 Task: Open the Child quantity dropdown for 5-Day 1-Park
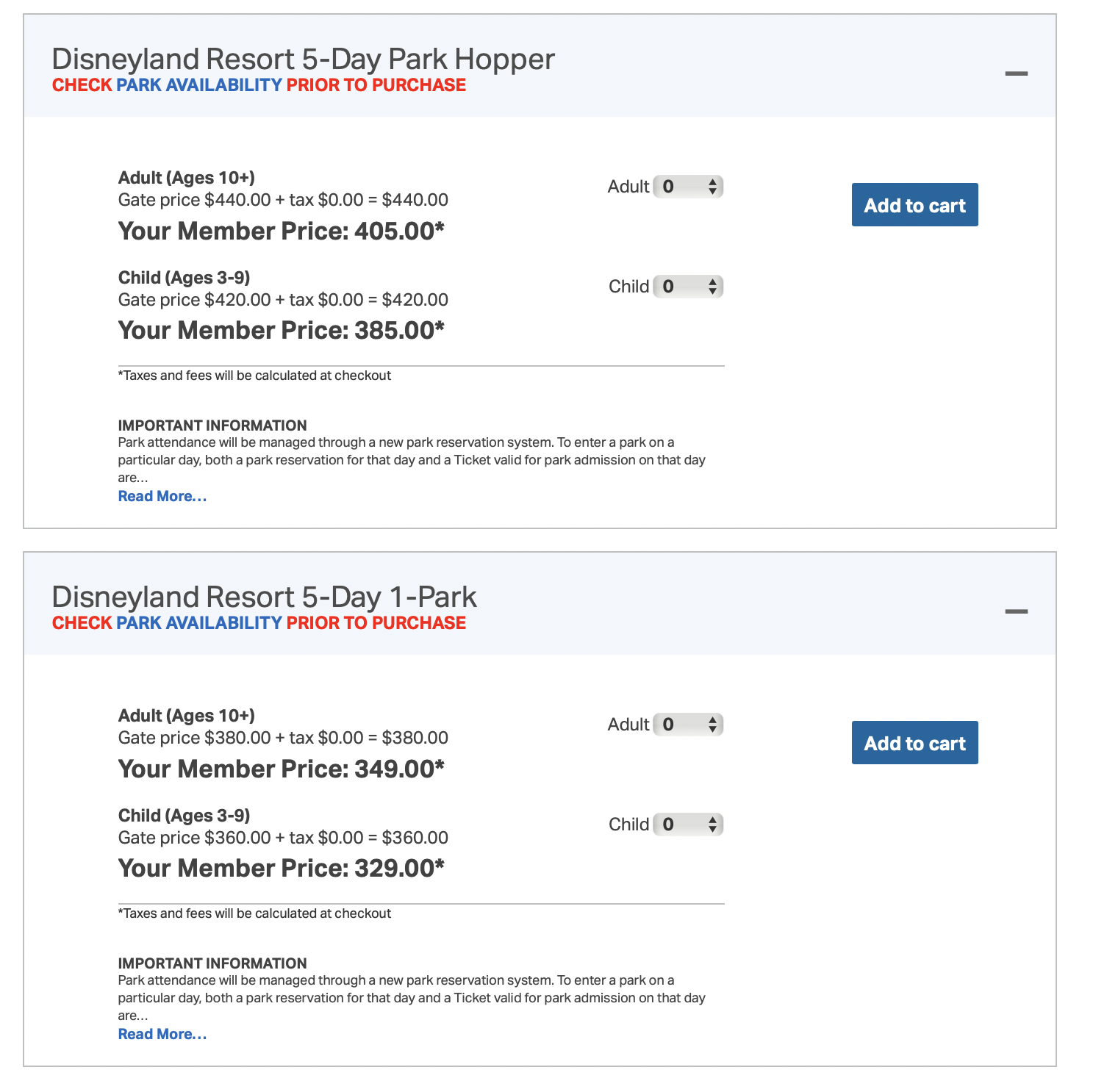point(689,825)
